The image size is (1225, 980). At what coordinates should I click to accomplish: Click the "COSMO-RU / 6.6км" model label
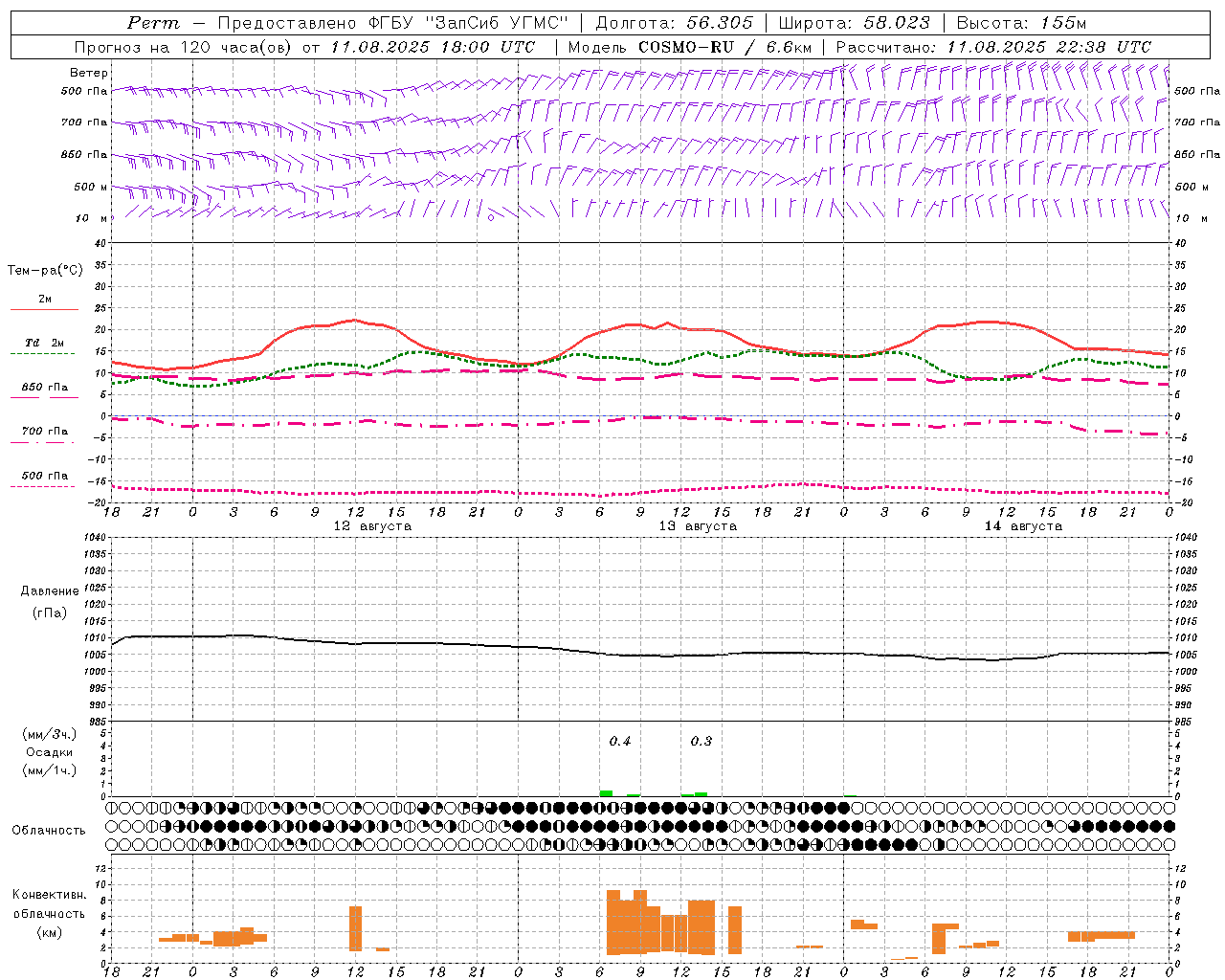[724, 47]
